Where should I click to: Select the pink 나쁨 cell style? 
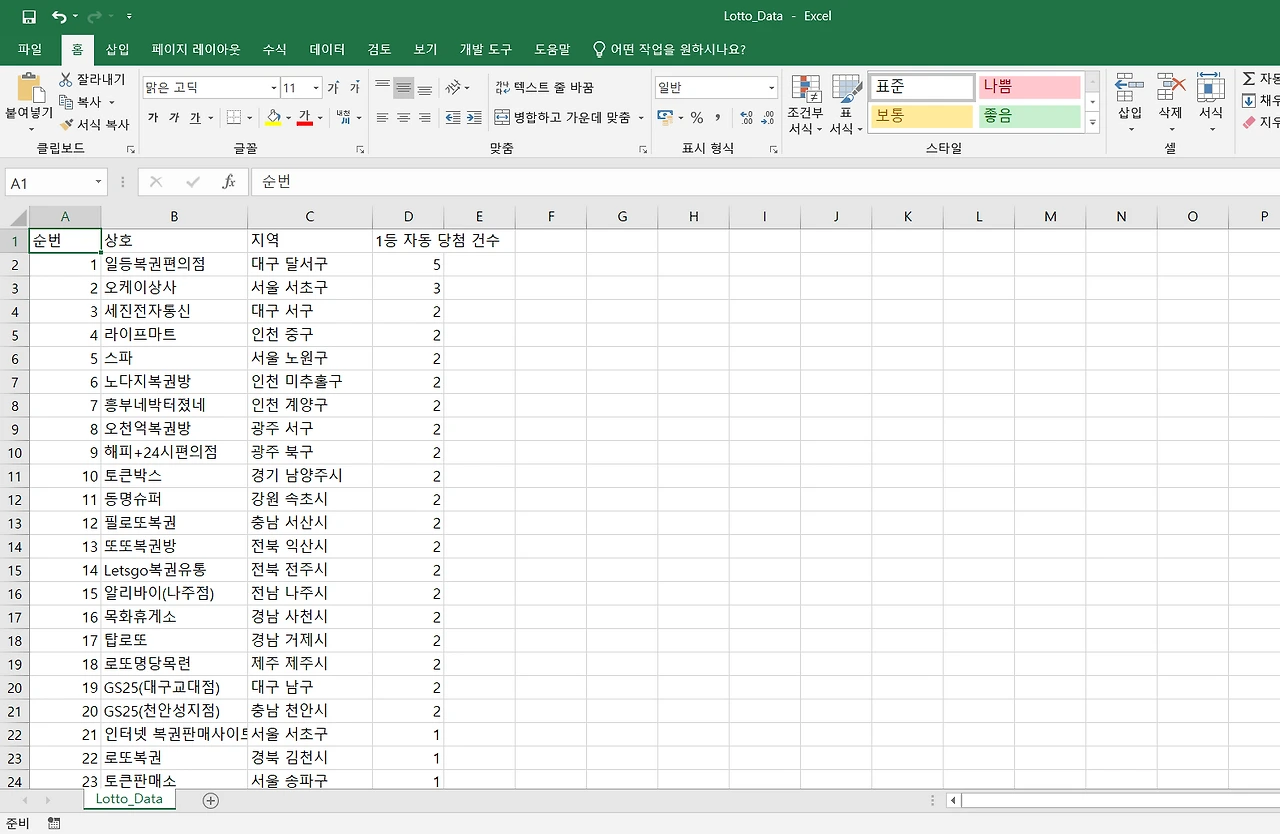click(x=1030, y=87)
